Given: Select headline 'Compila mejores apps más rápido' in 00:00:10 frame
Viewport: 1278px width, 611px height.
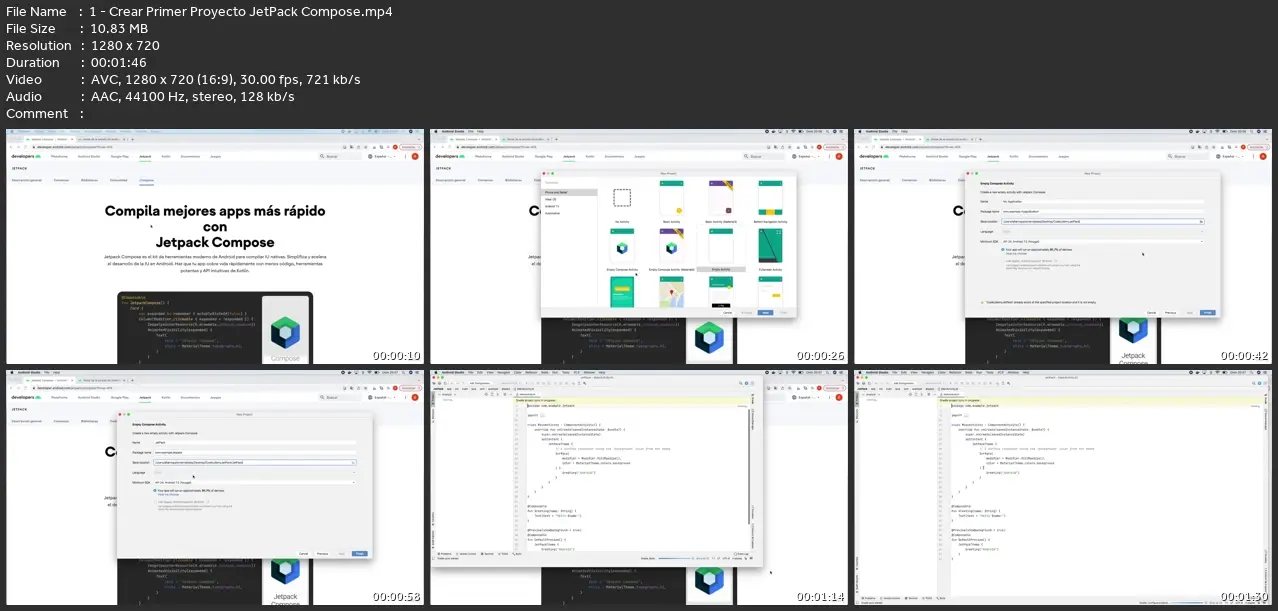Looking at the screenshot, I should coord(215,212).
